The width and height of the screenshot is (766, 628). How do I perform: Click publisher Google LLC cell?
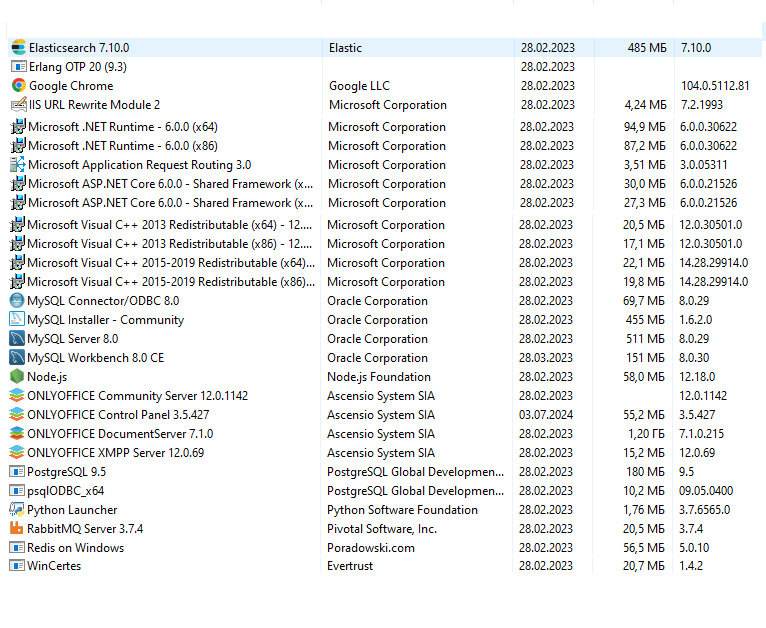pyautogui.click(x=360, y=86)
